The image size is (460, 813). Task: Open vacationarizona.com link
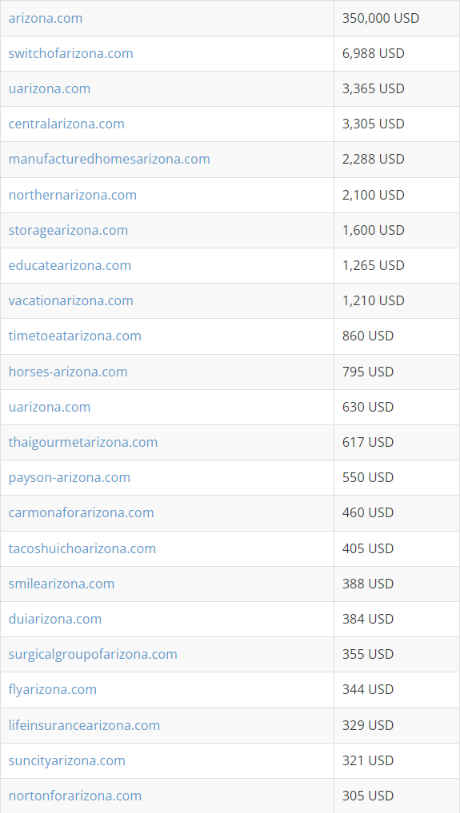tap(71, 301)
